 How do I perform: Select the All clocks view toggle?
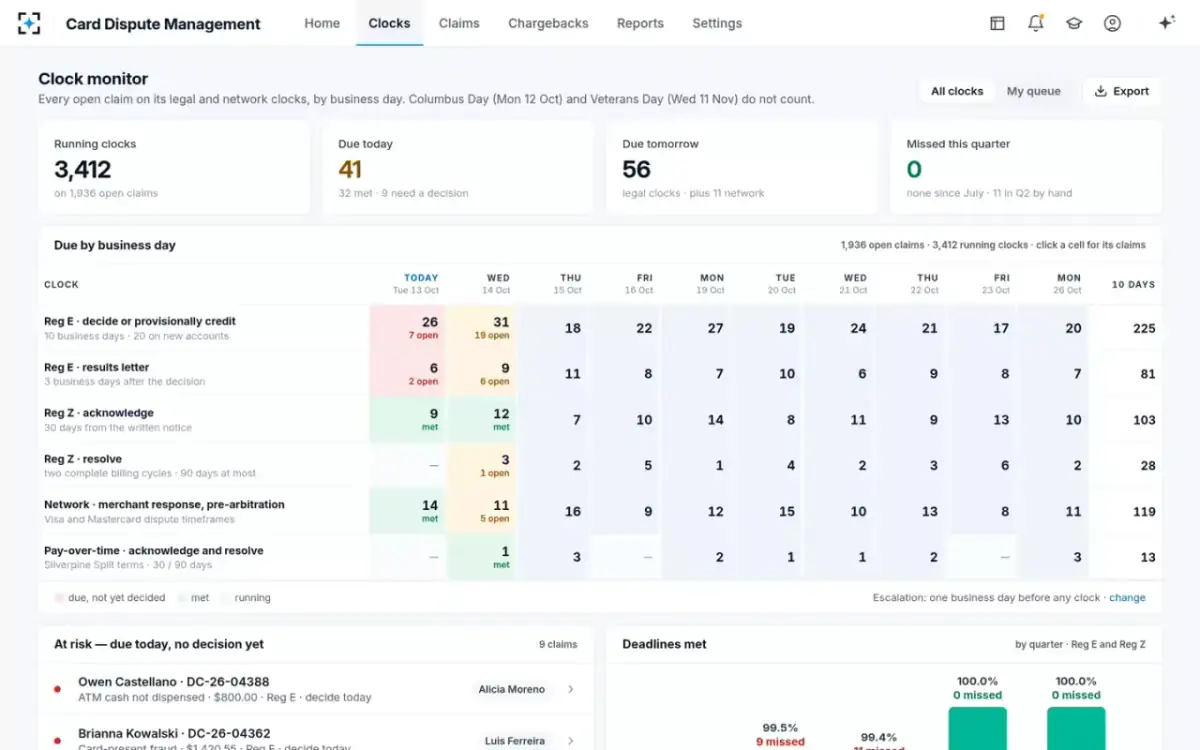click(x=957, y=91)
